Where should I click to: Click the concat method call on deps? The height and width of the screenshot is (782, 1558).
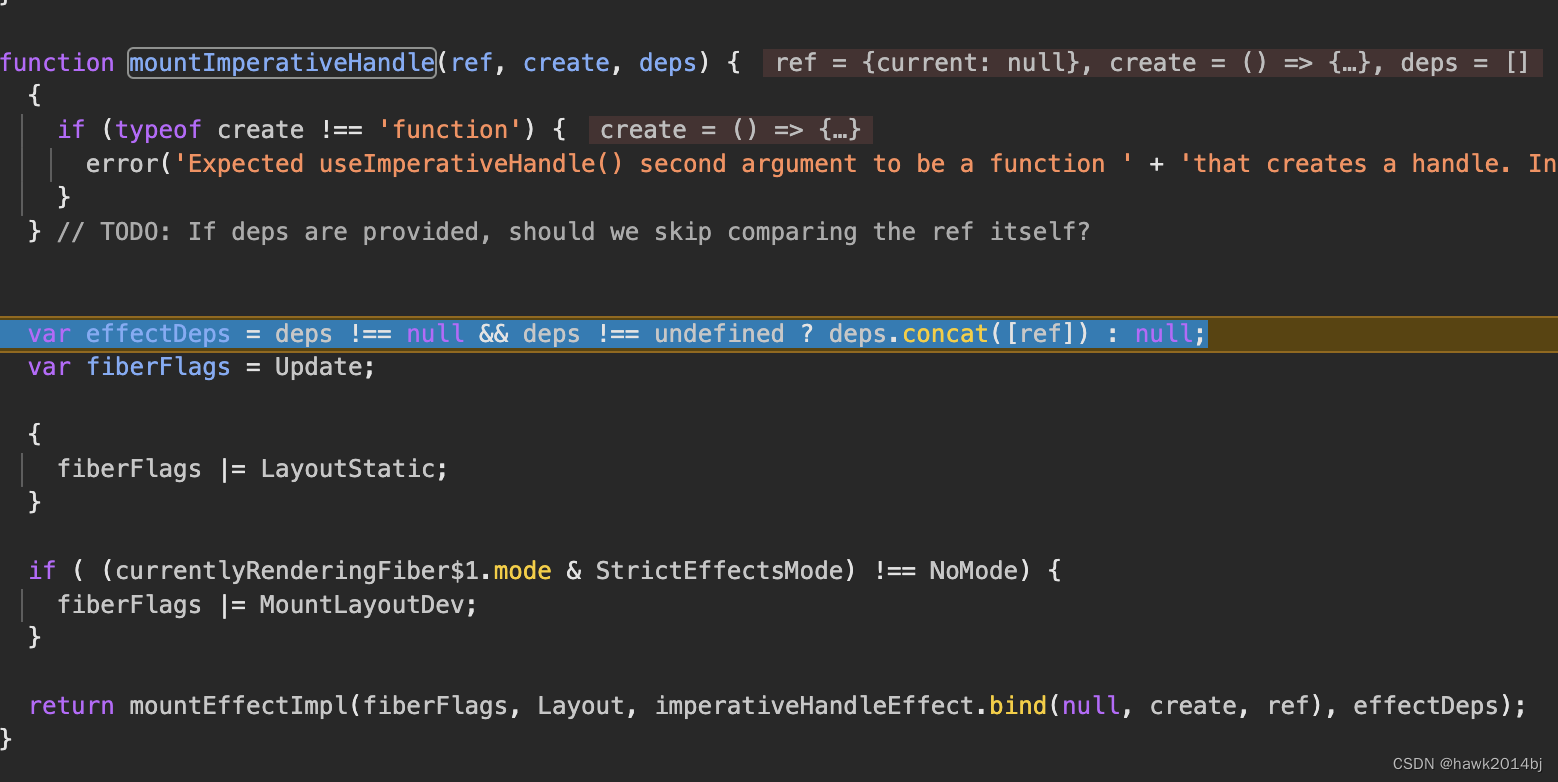pos(945,333)
